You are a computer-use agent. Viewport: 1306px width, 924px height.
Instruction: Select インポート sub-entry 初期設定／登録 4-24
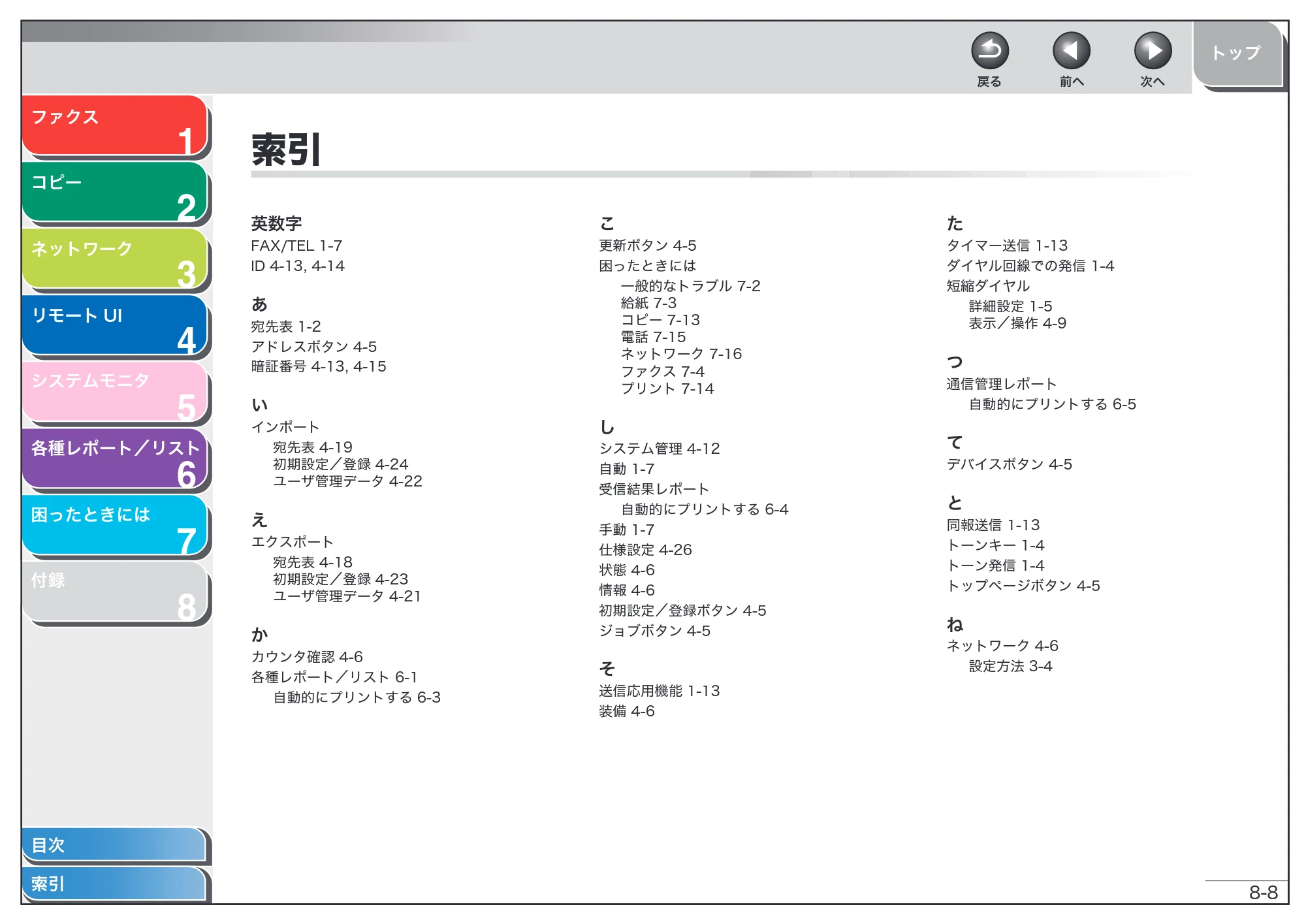(x=341, y=464)
